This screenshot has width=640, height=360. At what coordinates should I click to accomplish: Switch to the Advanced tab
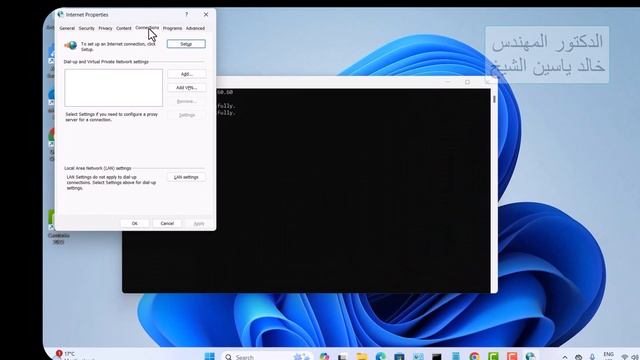[195, 29]
